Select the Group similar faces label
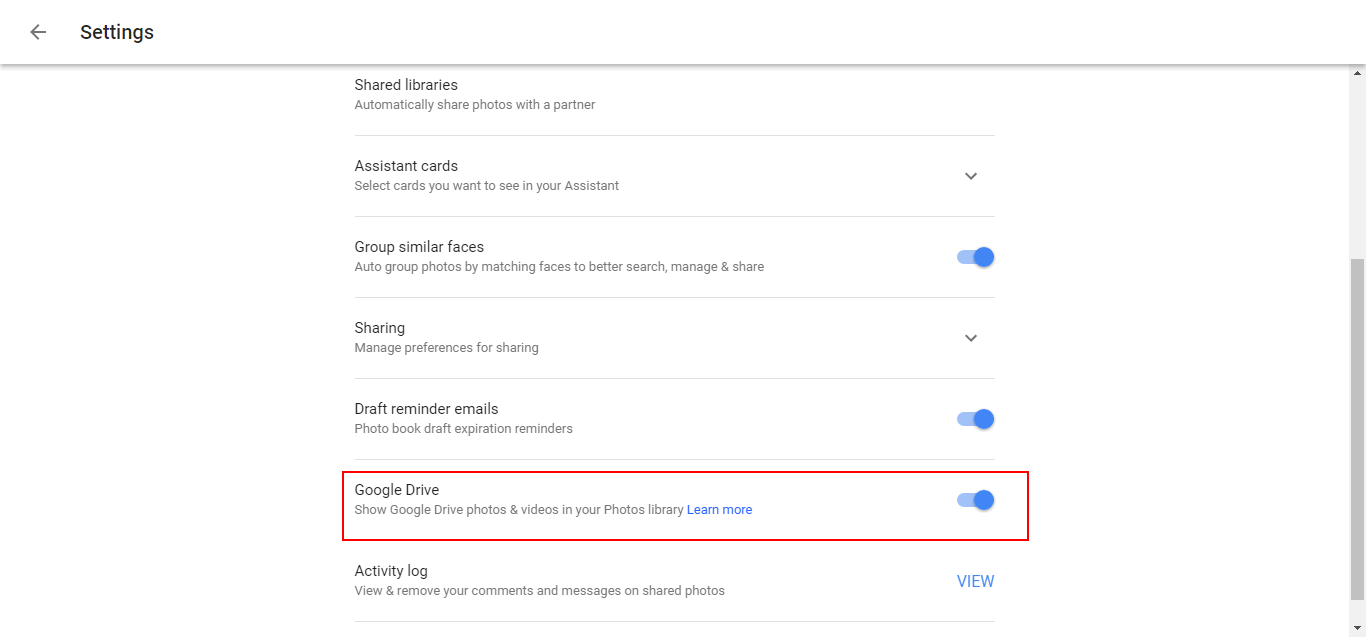1366x637 pixels. pos(419,247)
